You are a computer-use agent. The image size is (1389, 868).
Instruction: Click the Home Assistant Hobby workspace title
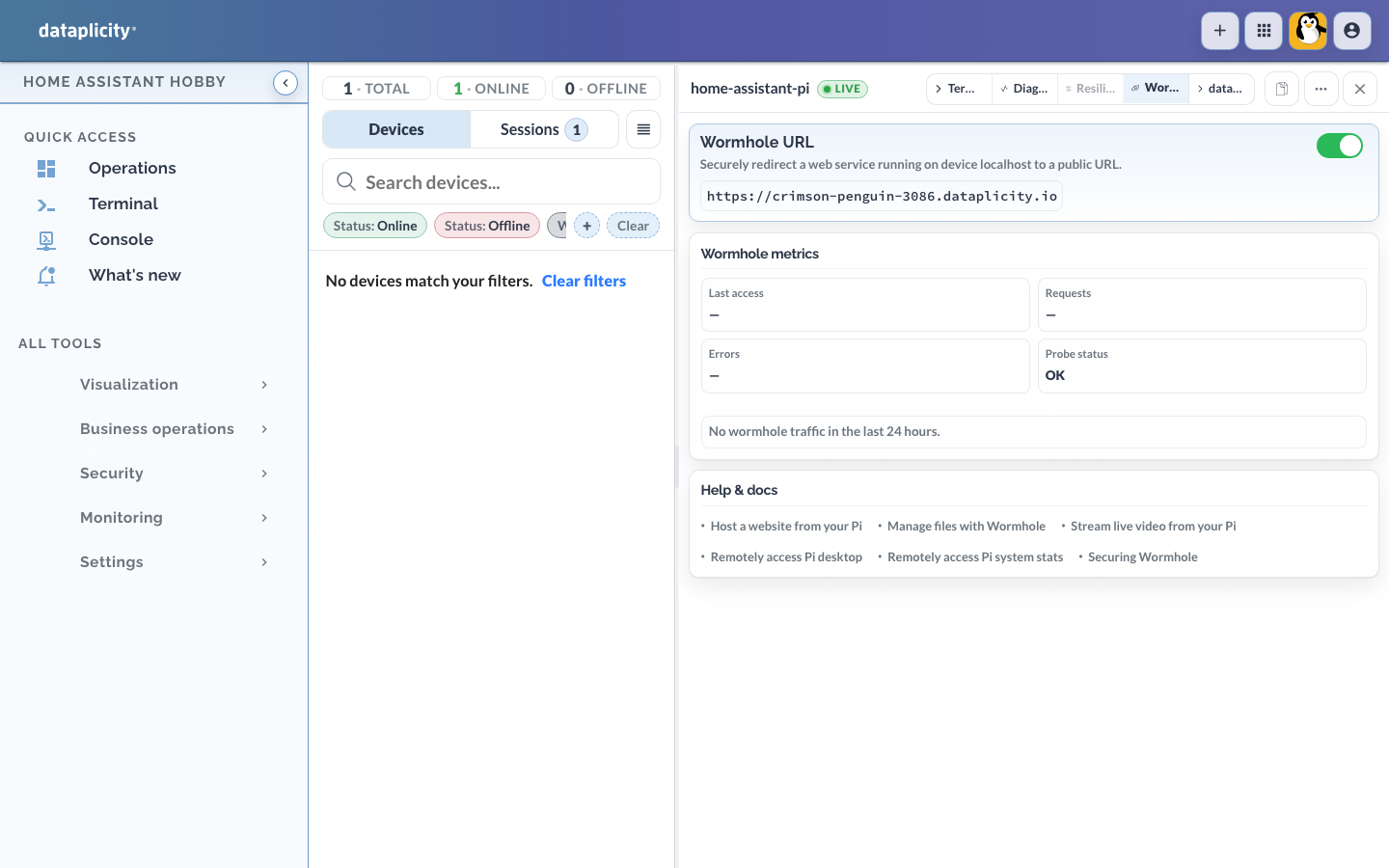(124, 83)
